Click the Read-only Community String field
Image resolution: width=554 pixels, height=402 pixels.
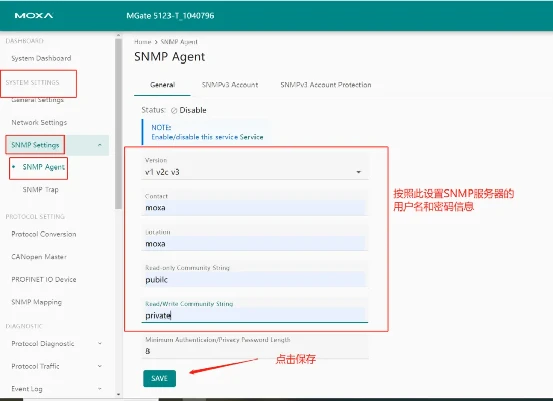click(x=254, y=280)
